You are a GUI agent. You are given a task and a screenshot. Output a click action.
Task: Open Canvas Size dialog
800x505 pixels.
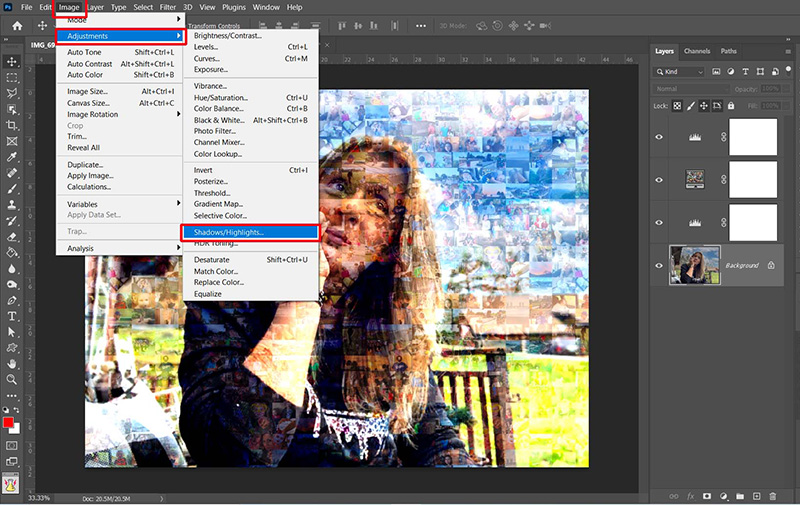(120, 103)
